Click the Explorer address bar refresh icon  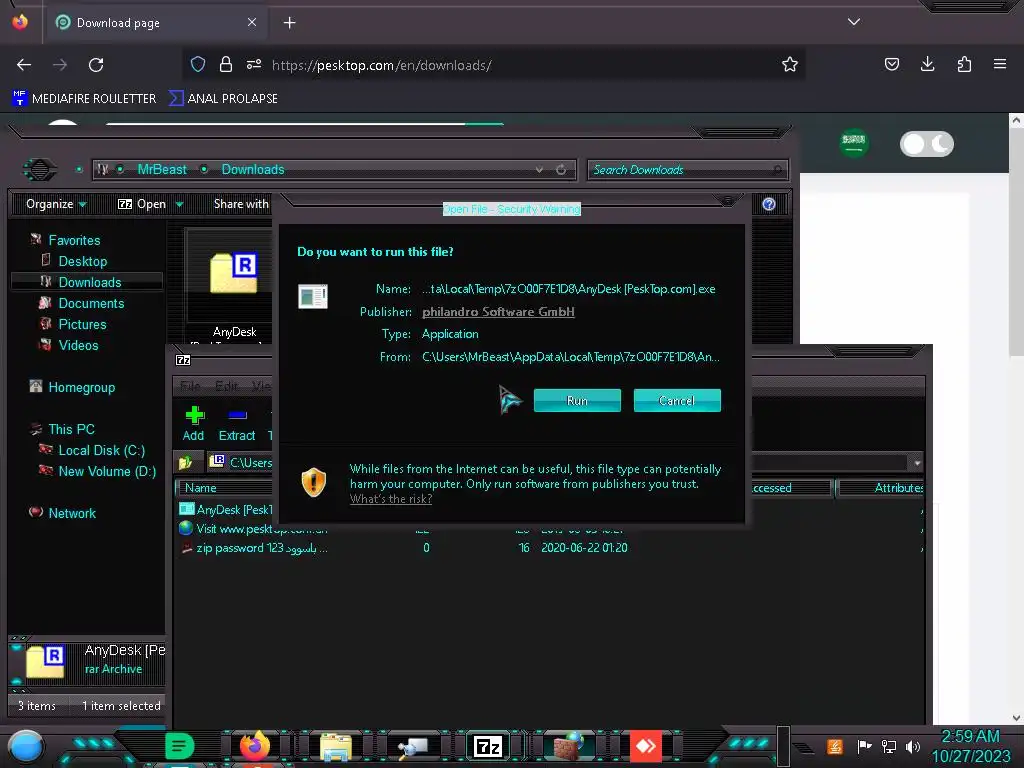pos(561,169)
